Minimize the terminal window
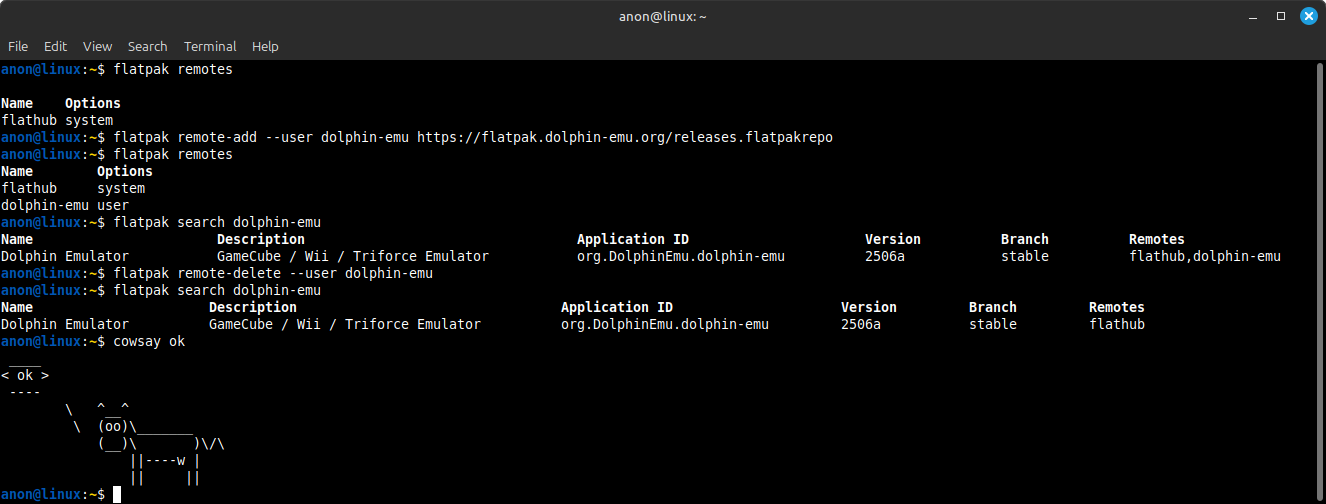 pyautogui.click(x=1253, y=16)
